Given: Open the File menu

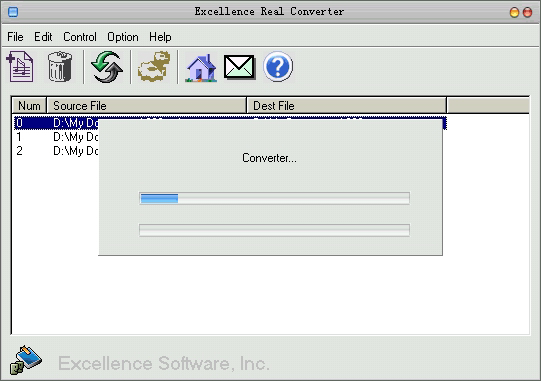Looking at the screenshot, I should 15,37.
